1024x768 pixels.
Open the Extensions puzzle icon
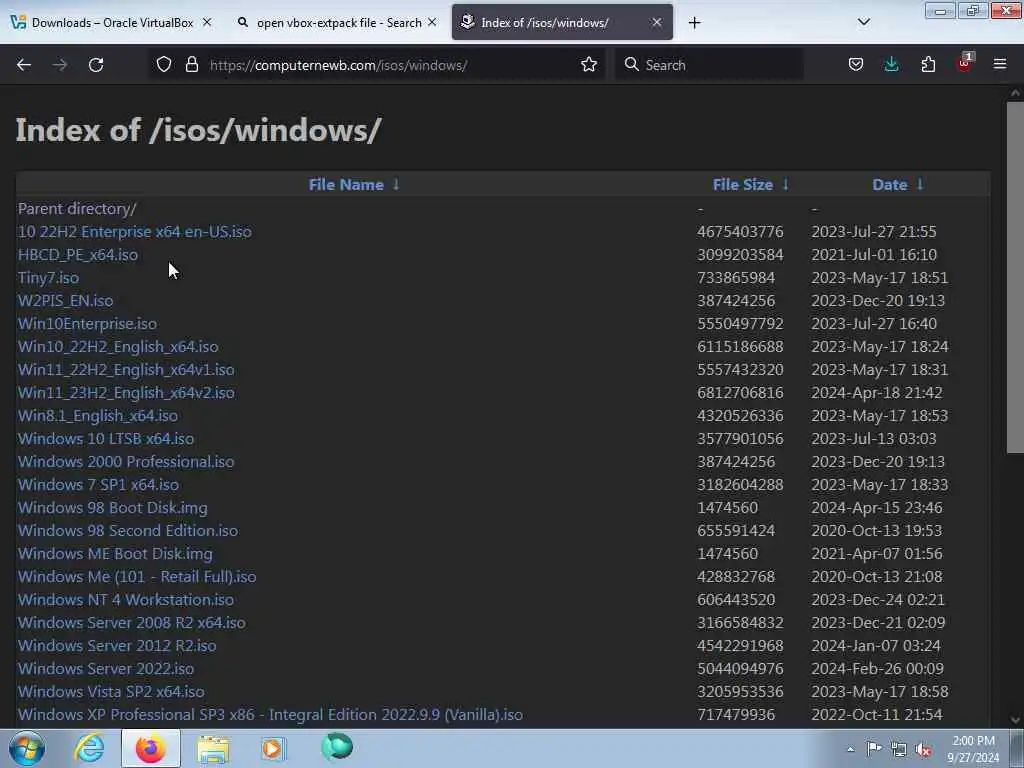coord(928,65)
